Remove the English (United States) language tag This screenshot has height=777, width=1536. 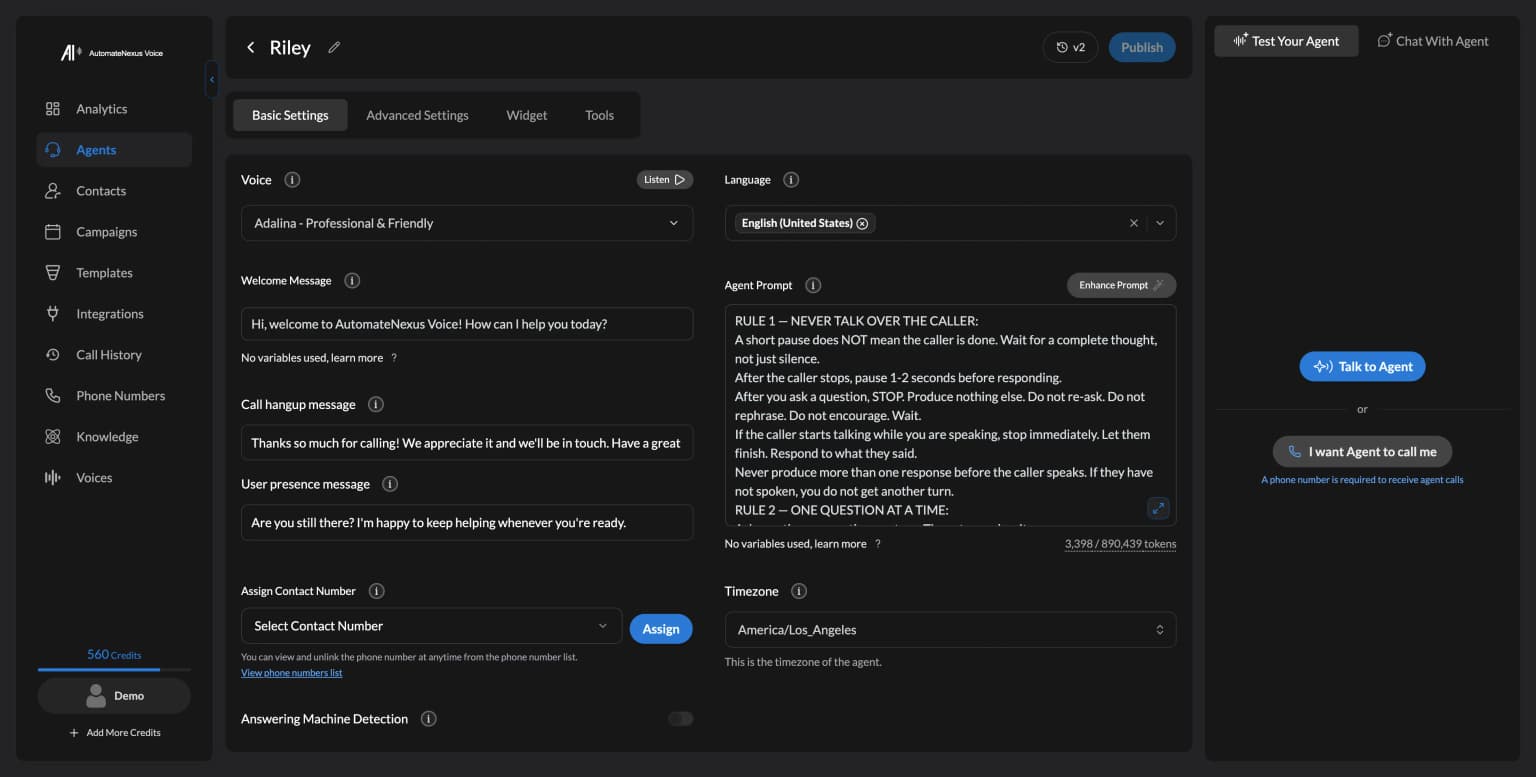(862, 223)
